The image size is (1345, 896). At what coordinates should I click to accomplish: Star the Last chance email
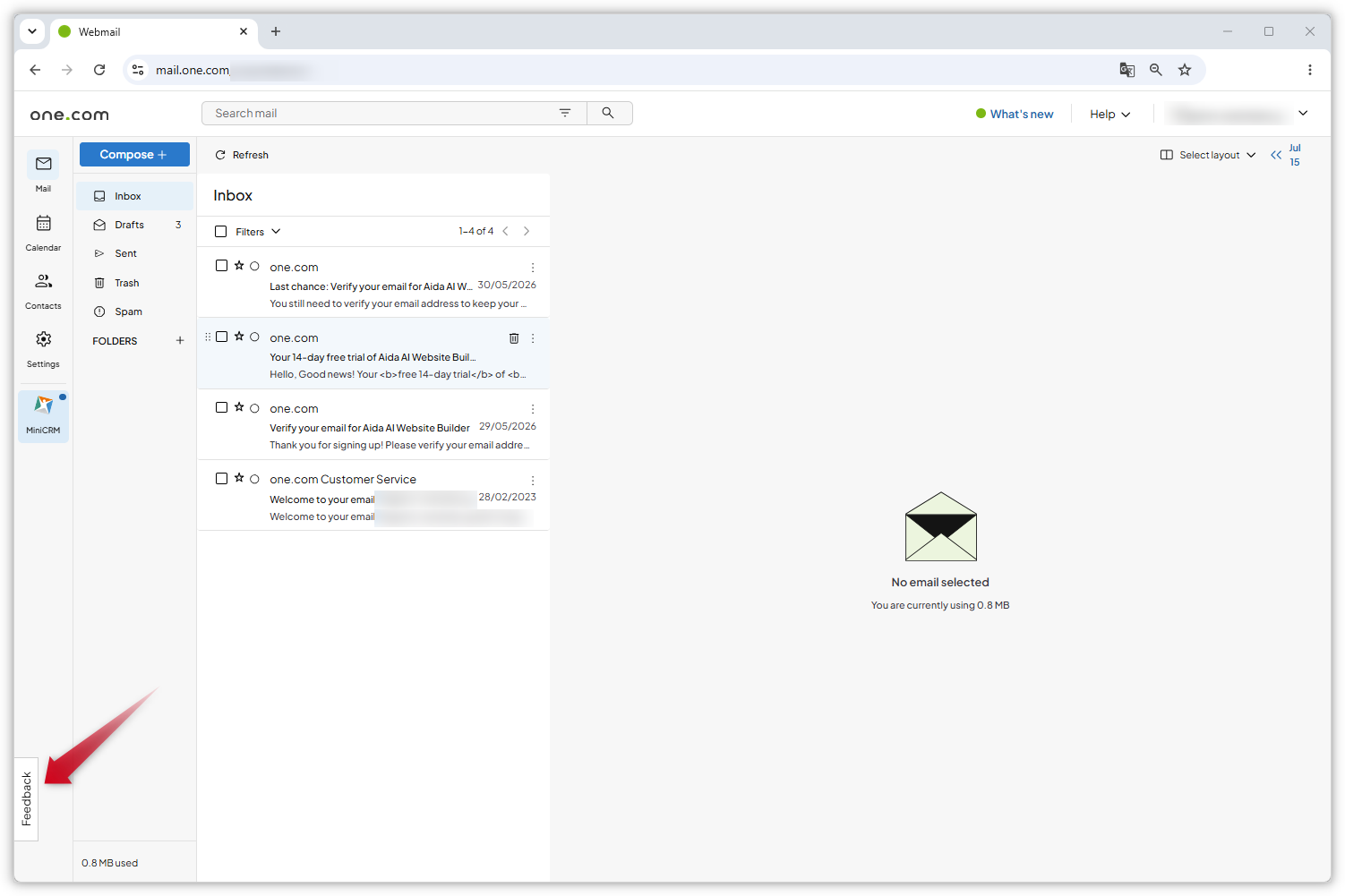tap(239, 266)
